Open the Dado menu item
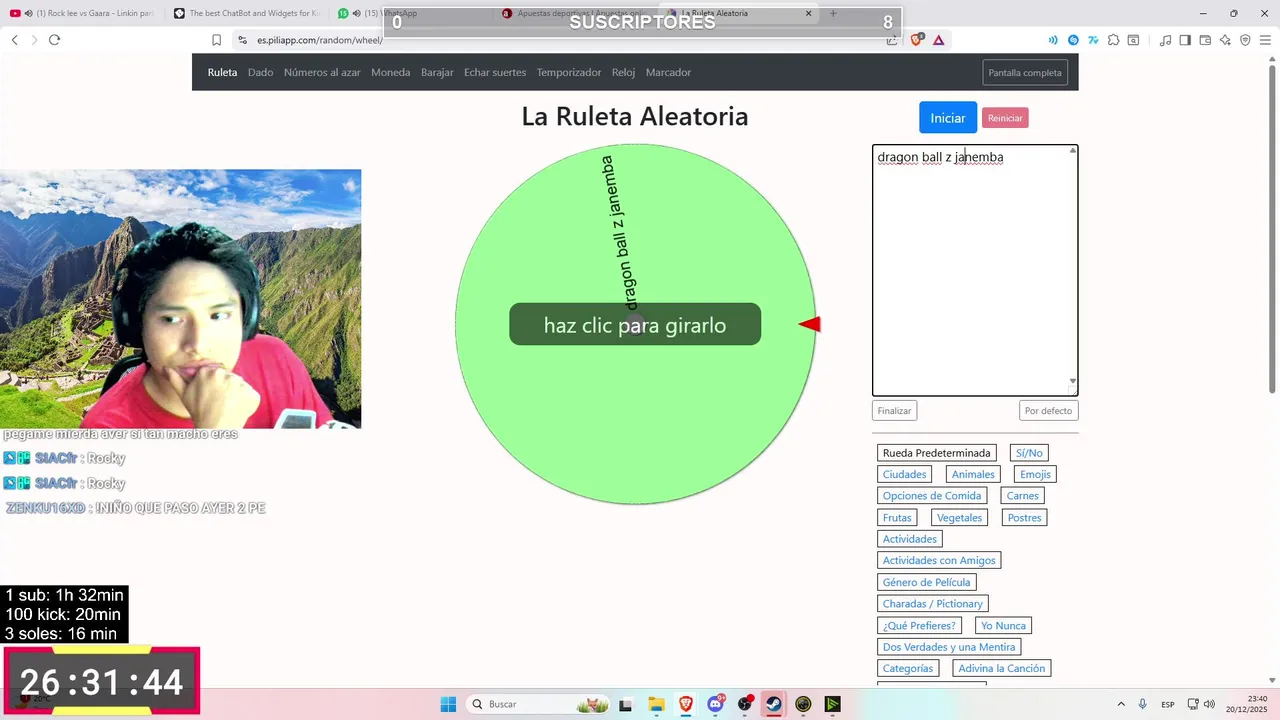 pyautogui.click(x=260, y=72)
